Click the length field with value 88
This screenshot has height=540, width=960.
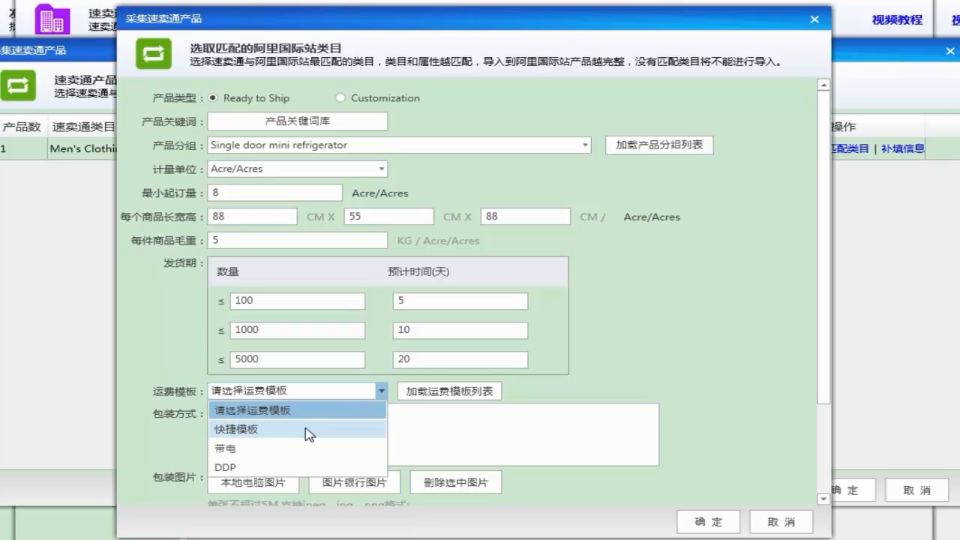coord(252,217)
